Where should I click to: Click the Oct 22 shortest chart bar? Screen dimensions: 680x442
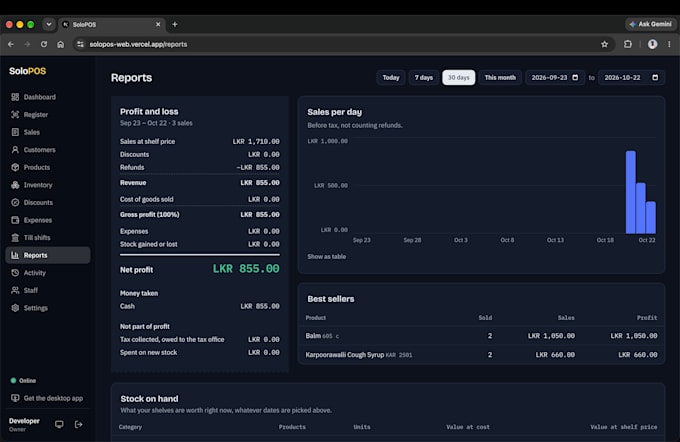(x=651, y=217)
